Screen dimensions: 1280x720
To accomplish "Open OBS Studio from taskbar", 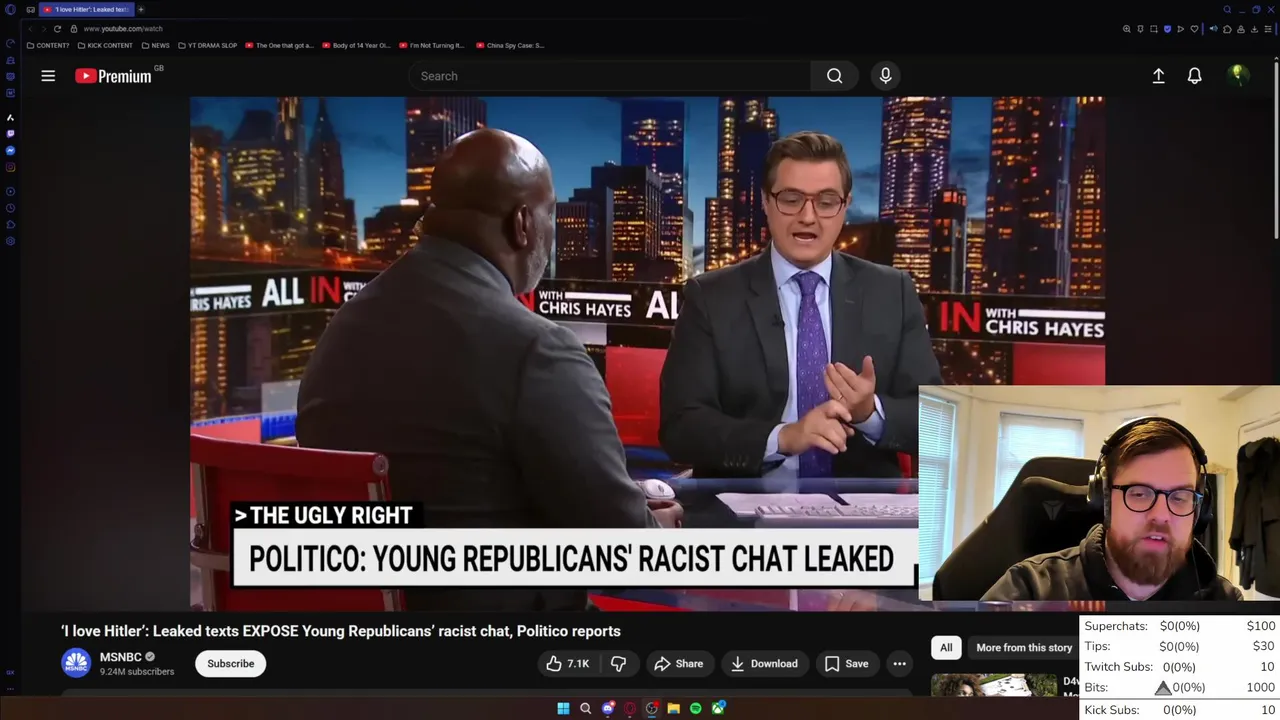I will pos(651,708).
